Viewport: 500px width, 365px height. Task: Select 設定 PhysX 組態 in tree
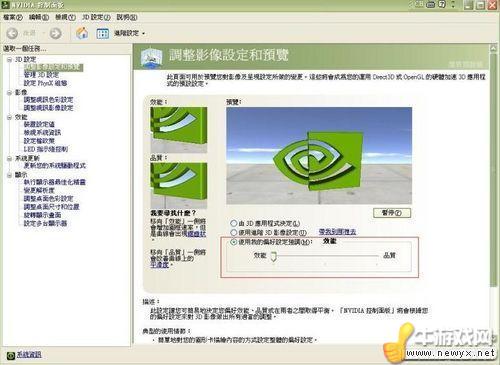point(45,83)
